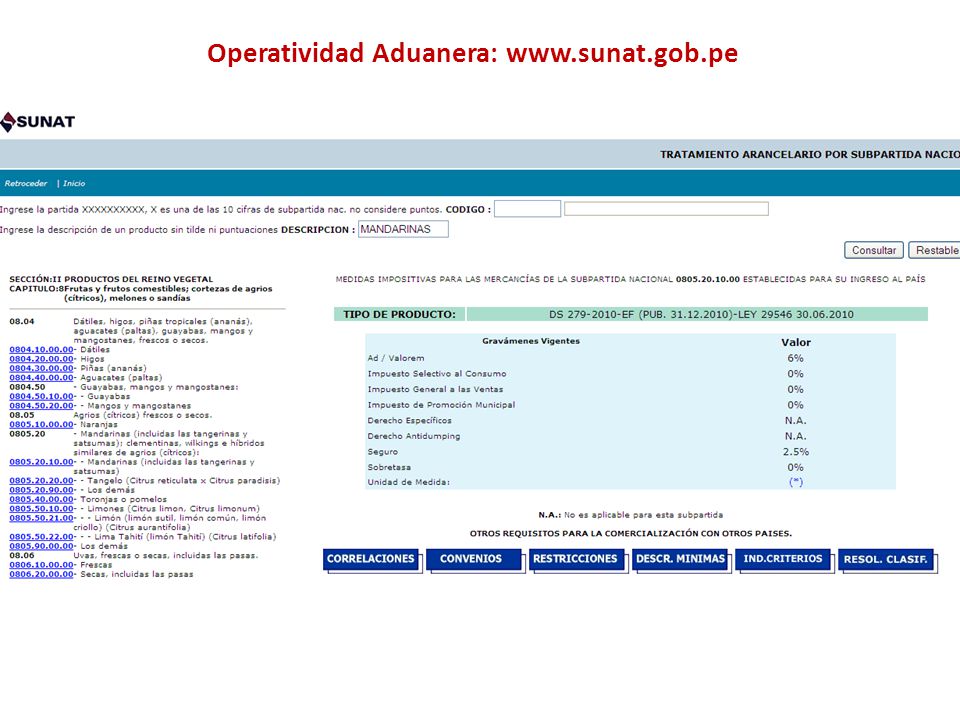Open subpartida 0804.50.20.00 Mangos y mangostanes

click(42, 405)
